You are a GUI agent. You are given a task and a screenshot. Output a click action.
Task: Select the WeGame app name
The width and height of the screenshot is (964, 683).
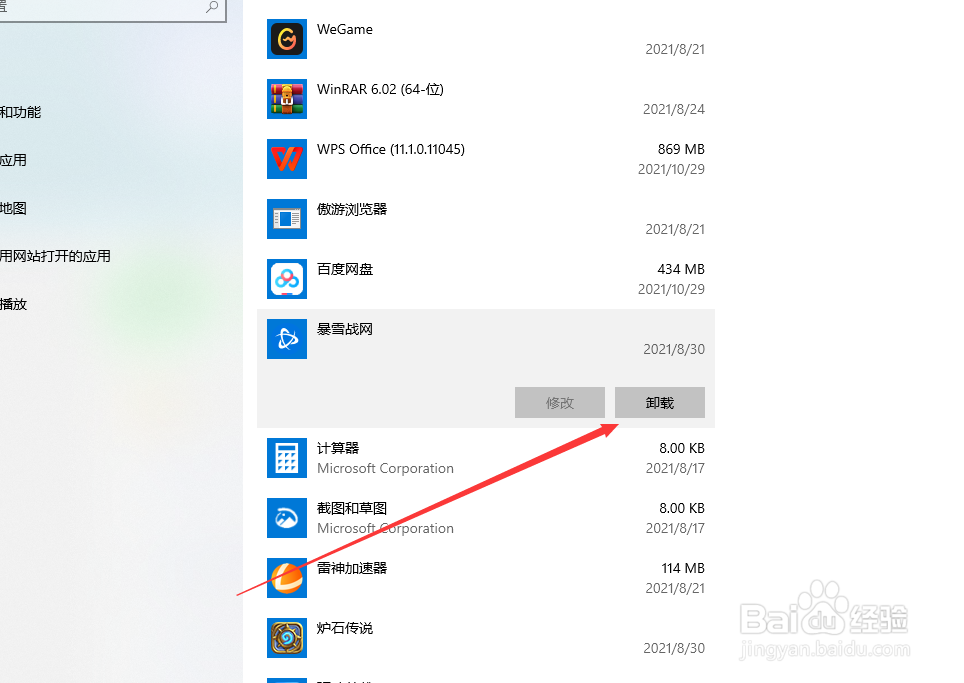[x=345, y=30]
